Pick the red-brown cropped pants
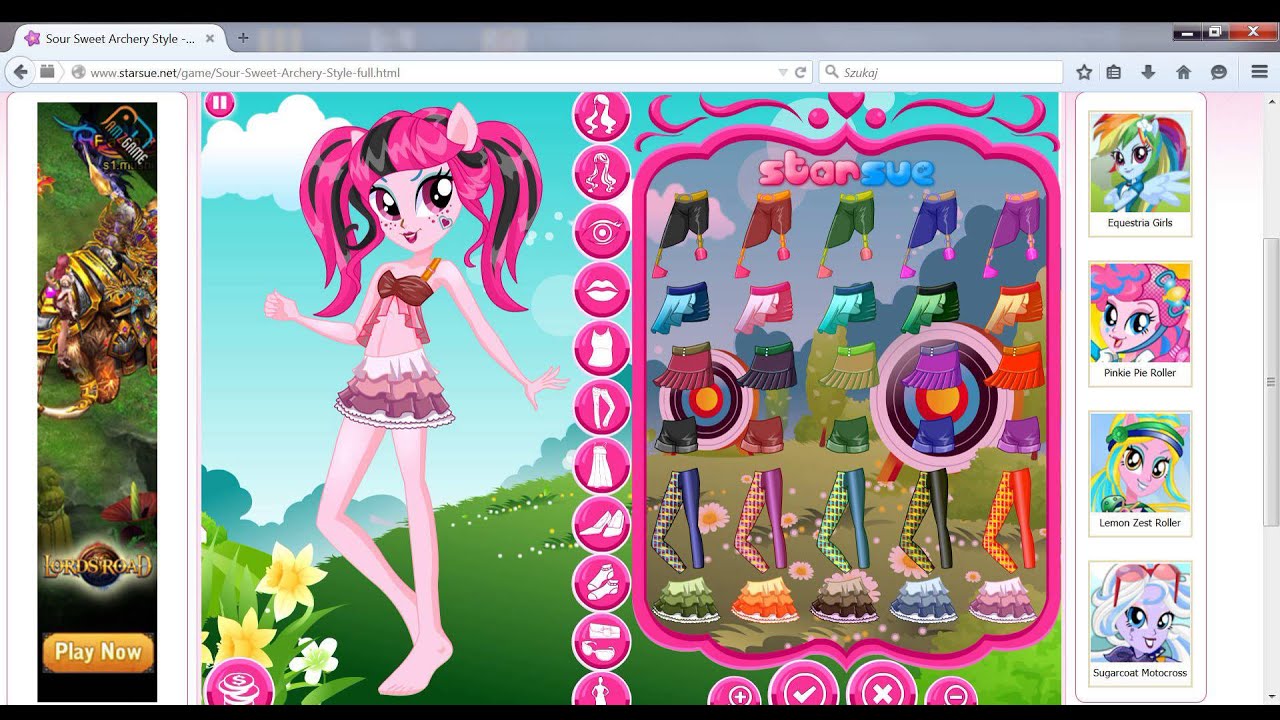Image resolution: width=1280 pixels, height=720 pixels. click(766, 232)
